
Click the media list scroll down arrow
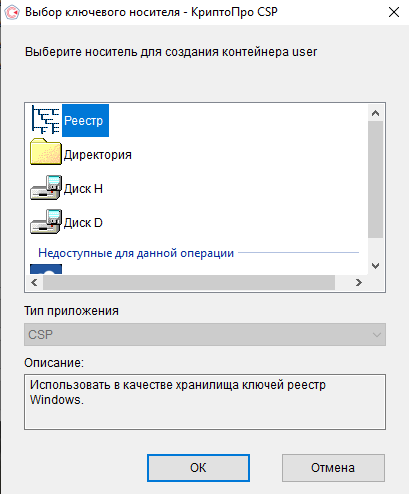[x=375, y=266]
